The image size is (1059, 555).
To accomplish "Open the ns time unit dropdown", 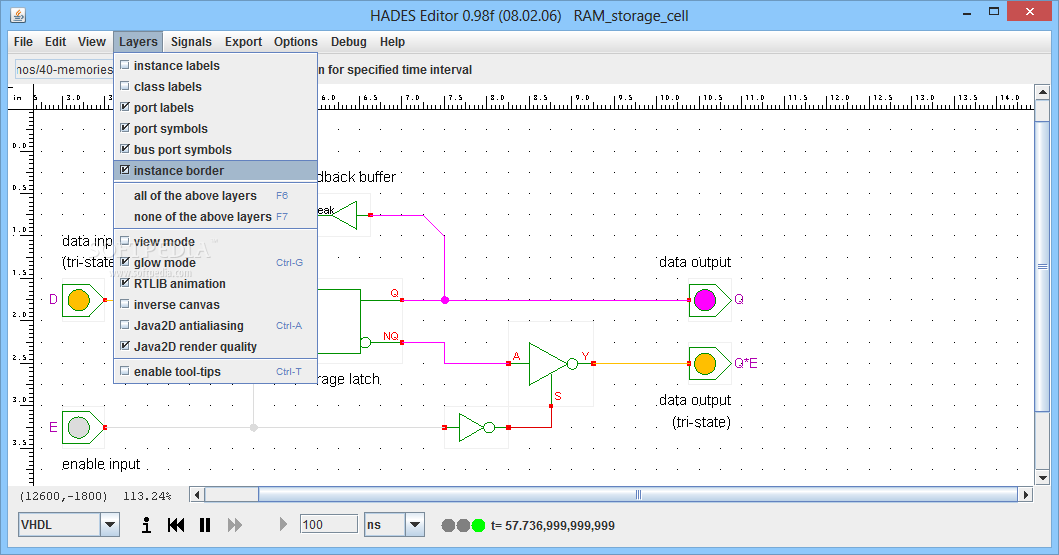I will point(415,525).
